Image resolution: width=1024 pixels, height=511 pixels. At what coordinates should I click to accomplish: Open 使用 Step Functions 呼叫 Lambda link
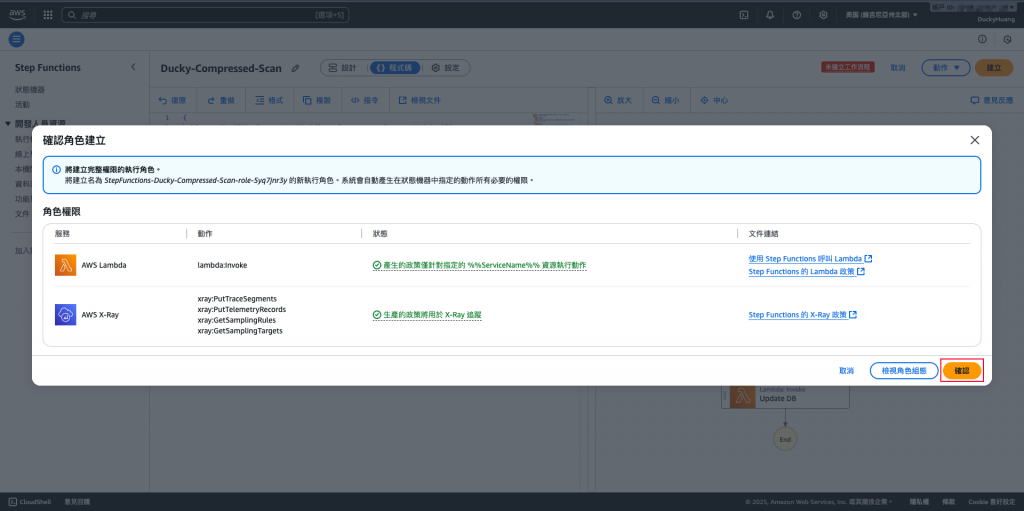coord(810,259)
